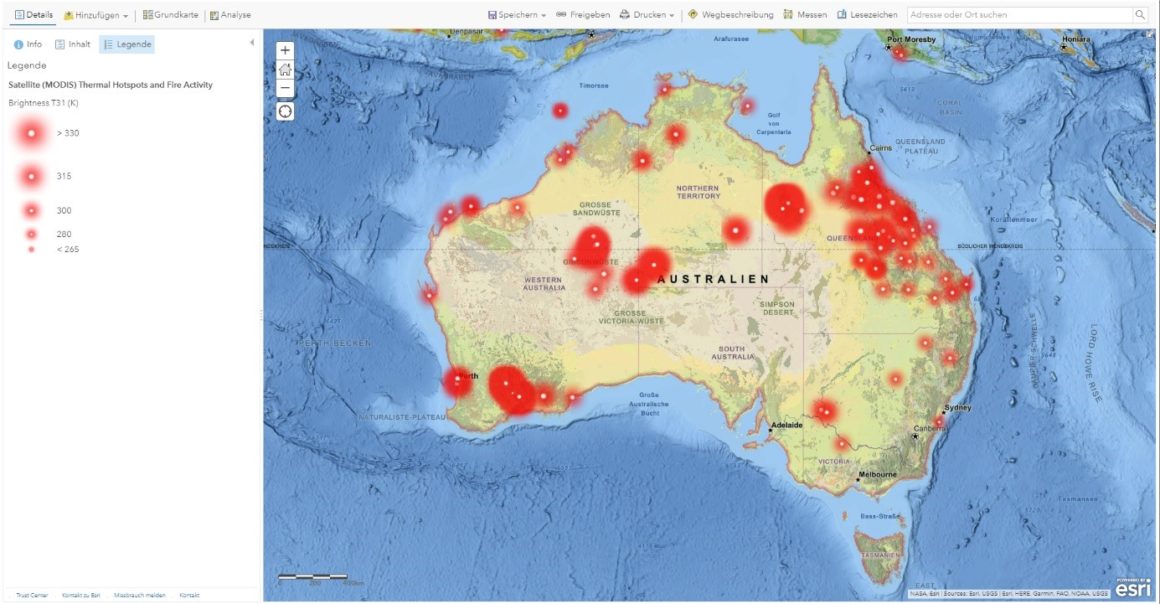Click the 'Port Moresby' city label

911,40
